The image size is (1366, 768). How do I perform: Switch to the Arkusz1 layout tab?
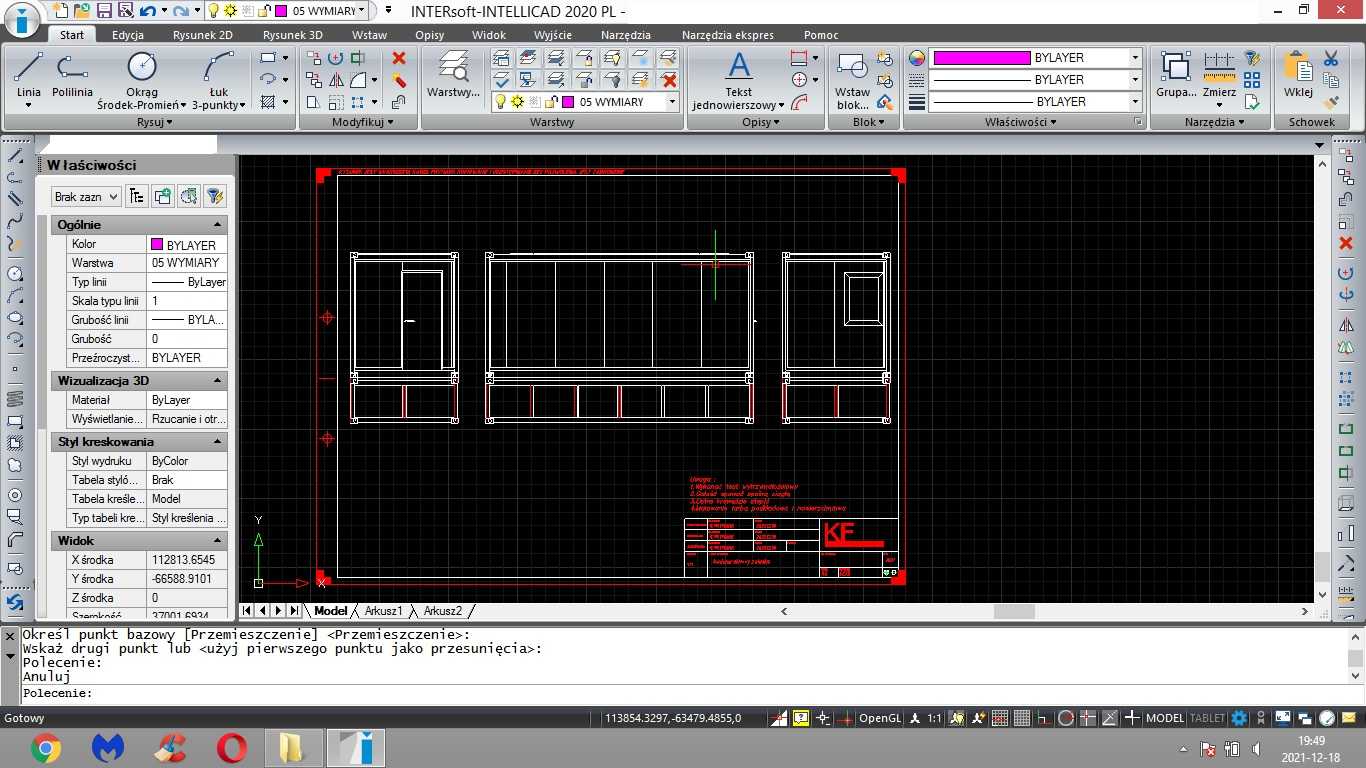click(383, 611)
